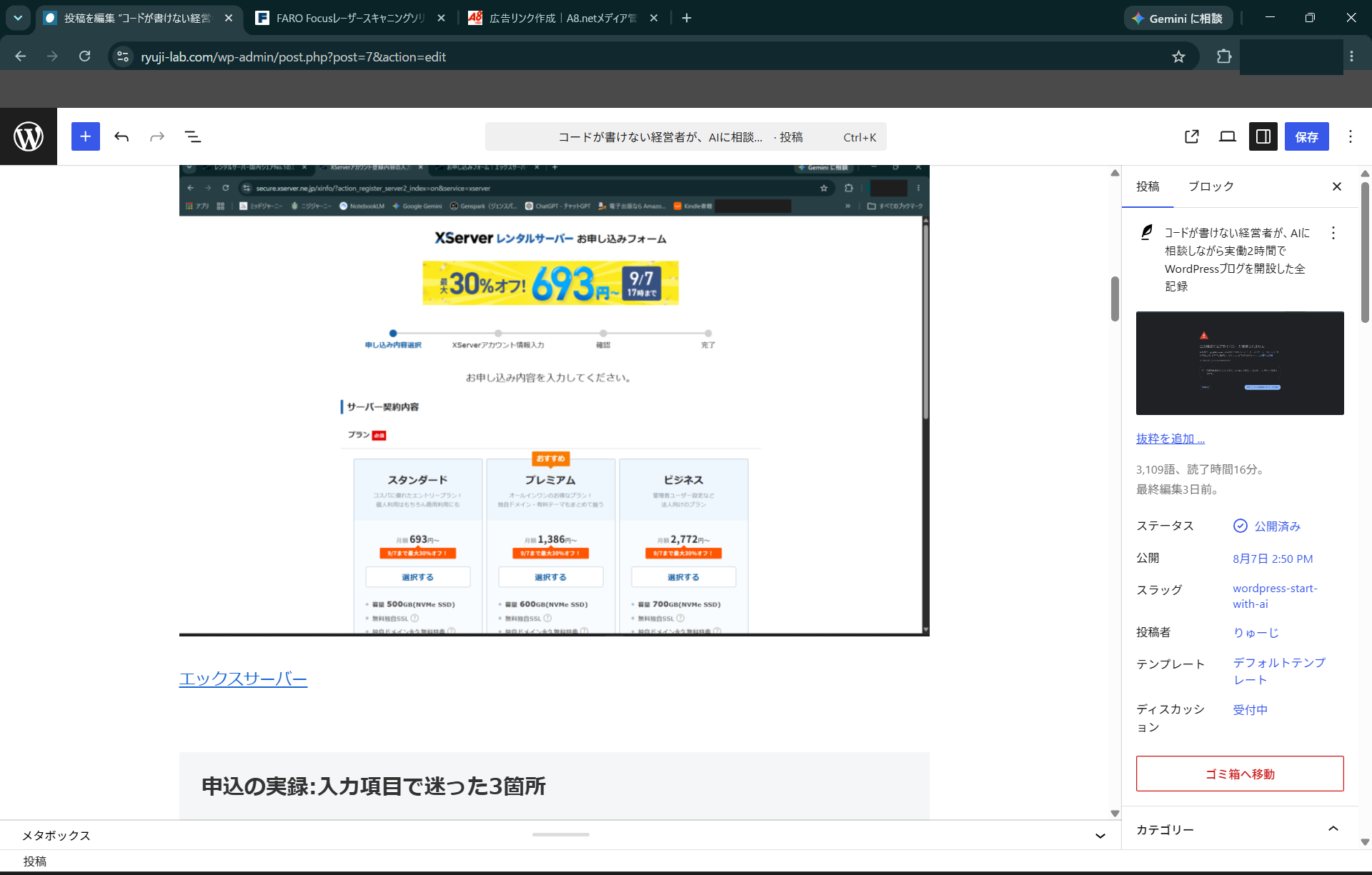Image resolution: width=1372 pixels, height=875 pixels.
Task: Select the featured image thumbnail
Action: 1240,363
